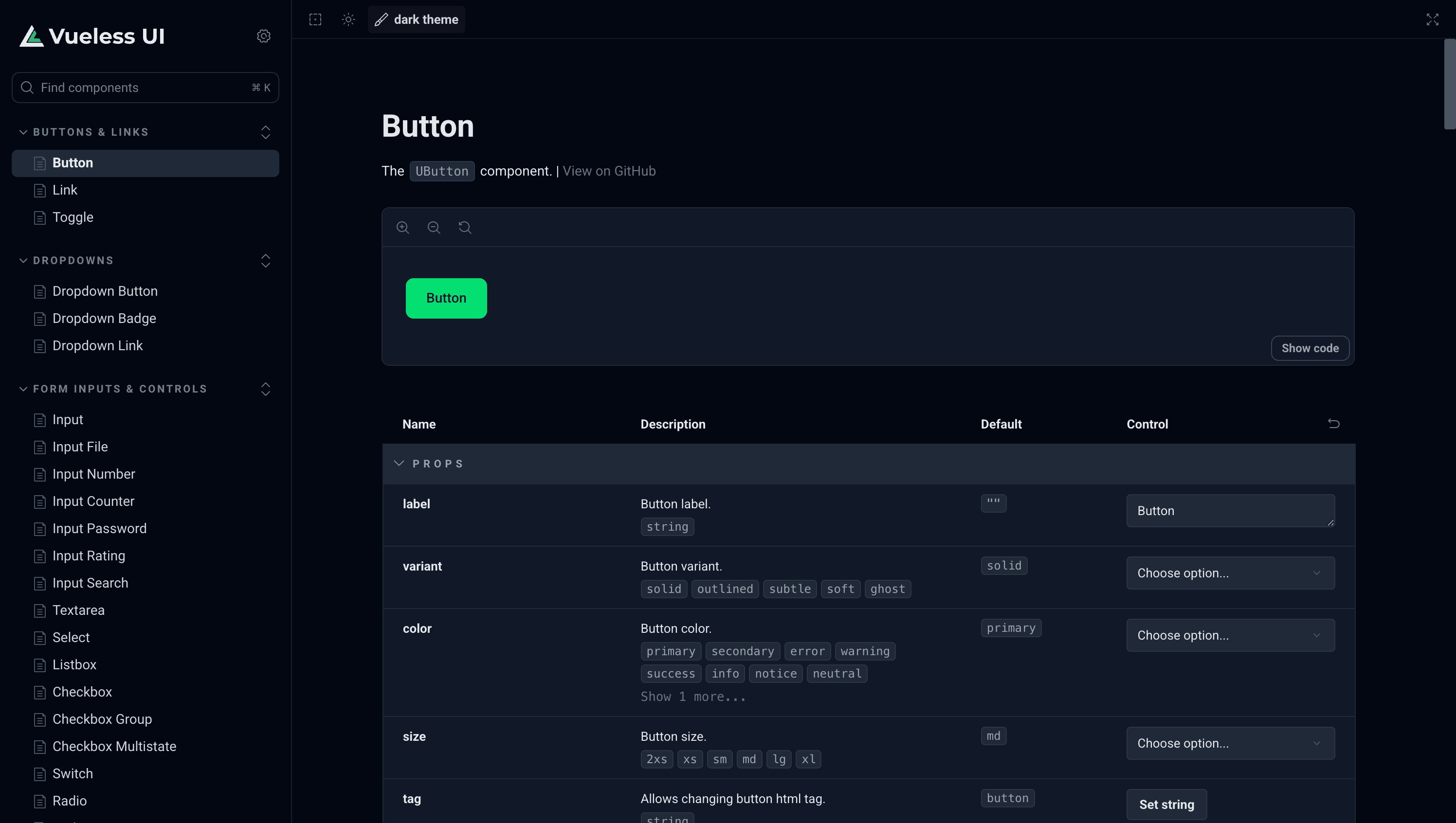Open the Dropdown Badge page in sidebar
This screenshot has height=823, width=1456.
click(x=104, y=318)
